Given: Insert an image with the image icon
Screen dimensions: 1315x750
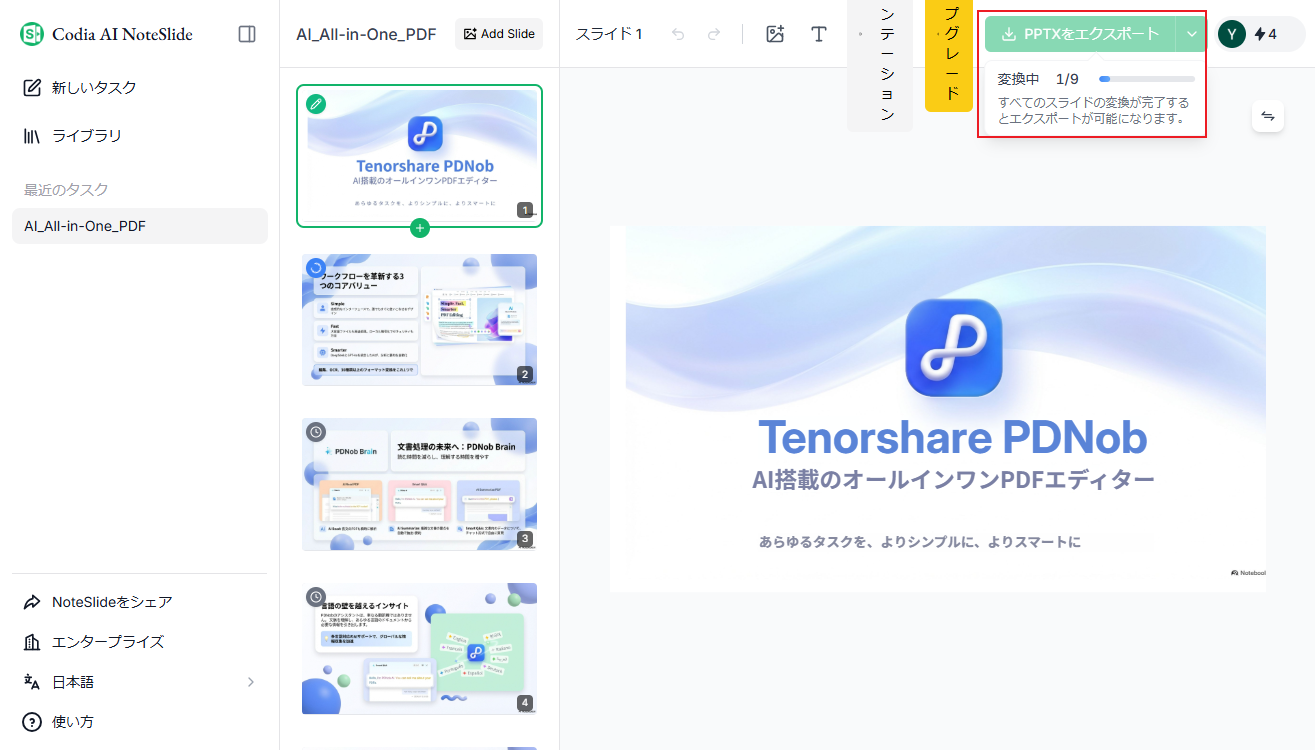Looking at the screenshot, I should [x=775, y=34].
